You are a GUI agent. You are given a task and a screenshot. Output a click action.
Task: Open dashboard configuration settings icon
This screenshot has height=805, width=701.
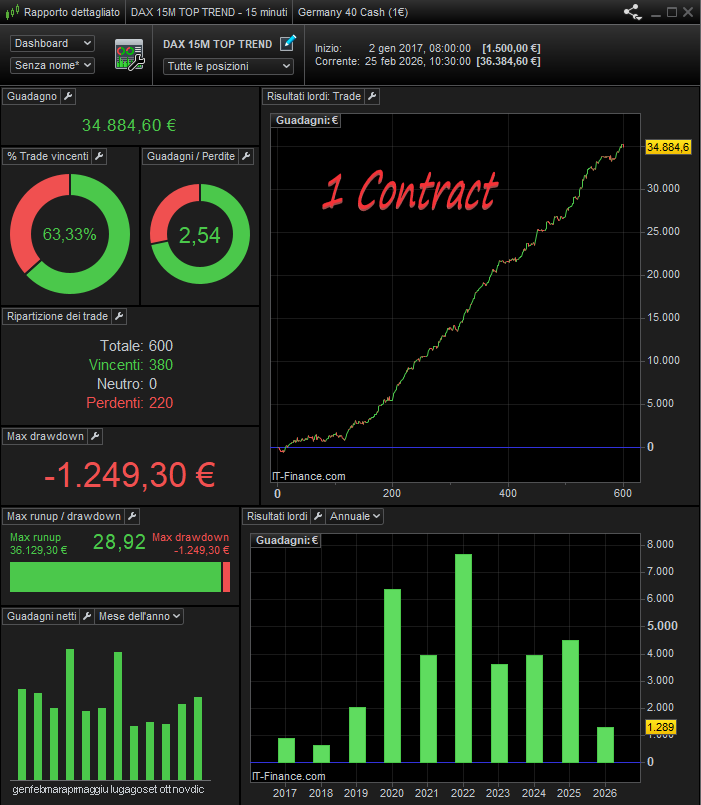(129, 55)
